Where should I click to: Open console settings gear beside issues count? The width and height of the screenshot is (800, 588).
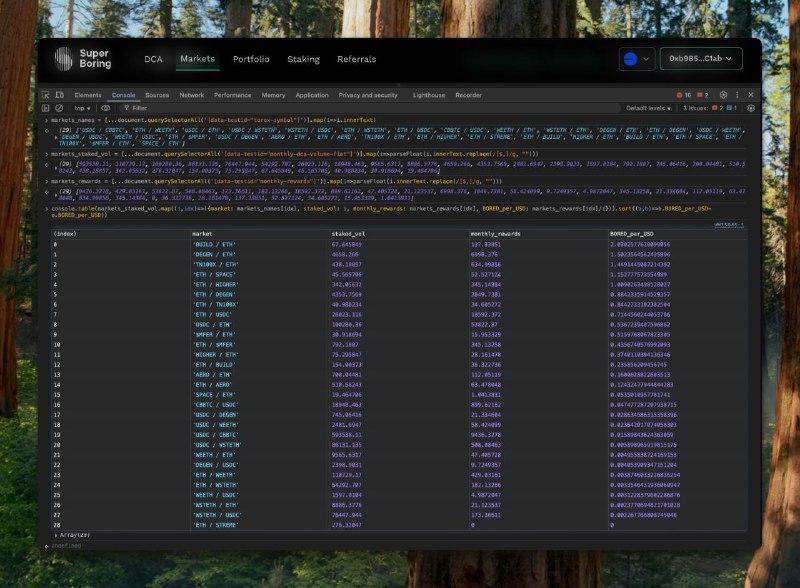pyautogui.click(x=751, y=108)
